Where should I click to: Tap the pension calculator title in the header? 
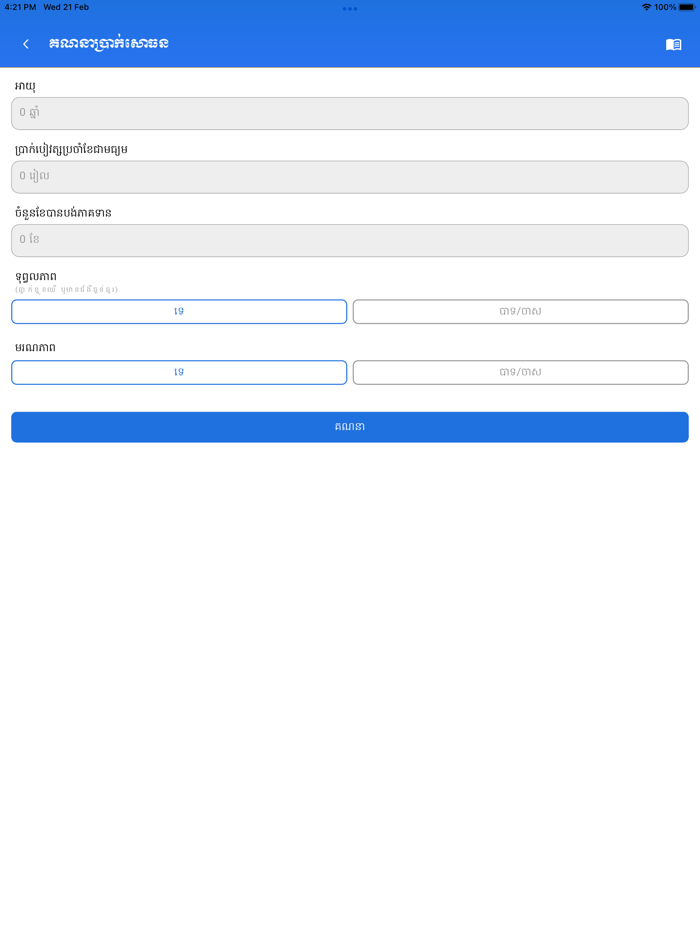click(110, 43)
